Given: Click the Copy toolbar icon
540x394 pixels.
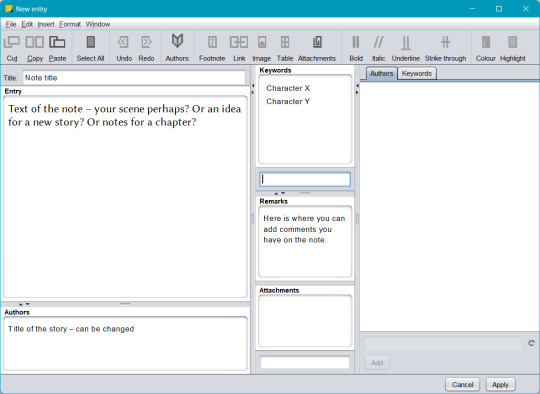Looking at the screenshot, I should pos(34,48).
